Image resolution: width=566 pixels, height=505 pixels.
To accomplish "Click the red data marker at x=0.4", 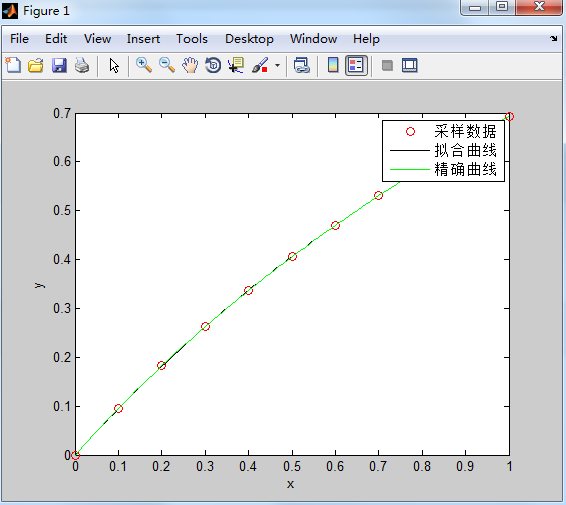I will point(248,291).
